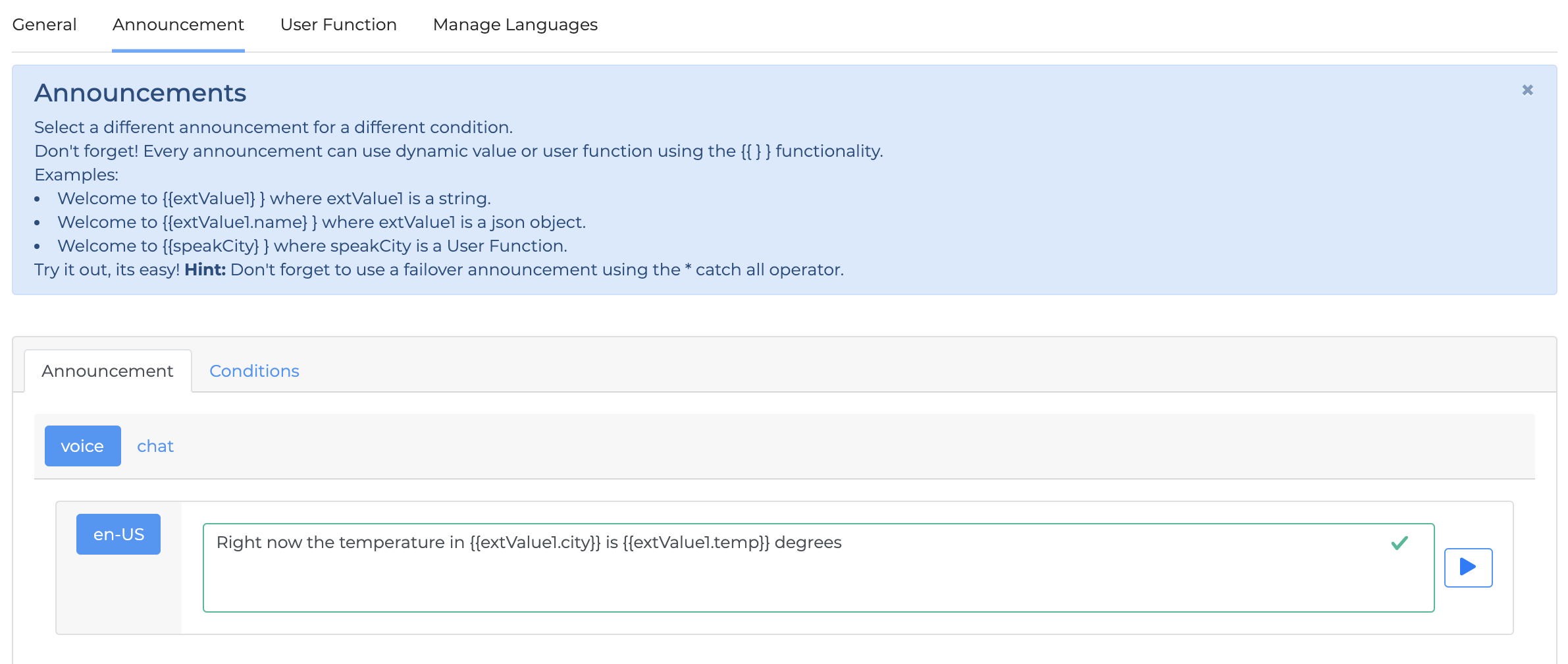Click the extValue1.name json example line
Viewport: 1568px width, 664px height.
[x=321, y=223]
